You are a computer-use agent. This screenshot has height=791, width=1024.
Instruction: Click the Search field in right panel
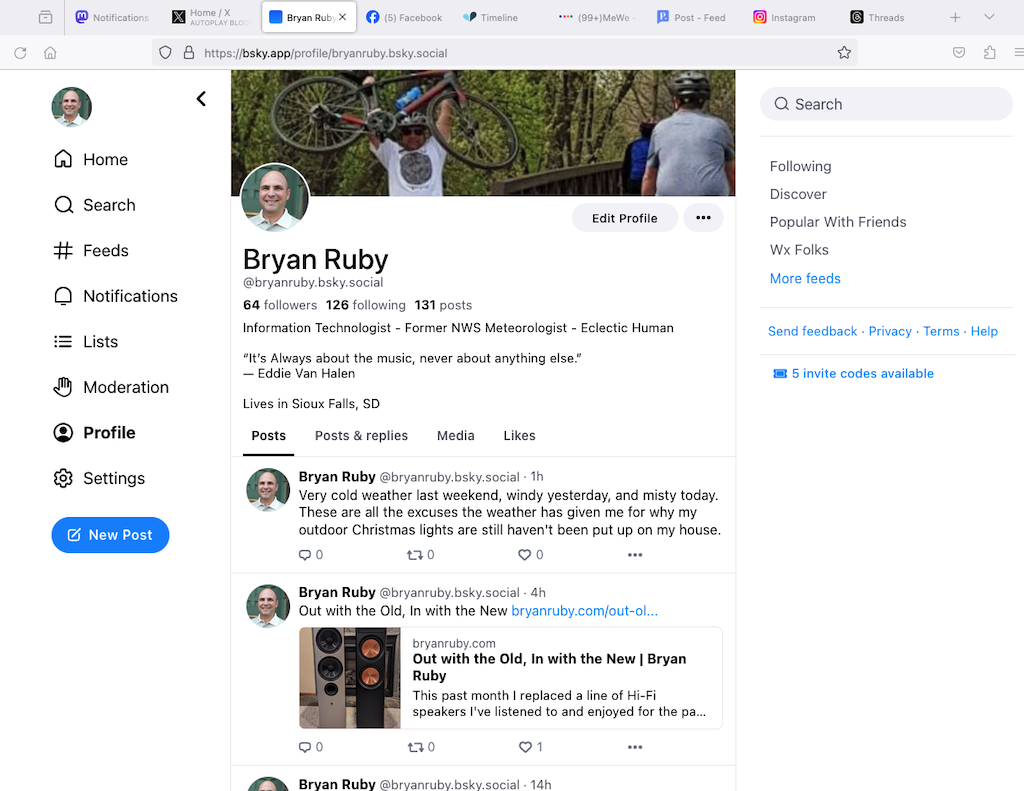(x=886, y=104)
